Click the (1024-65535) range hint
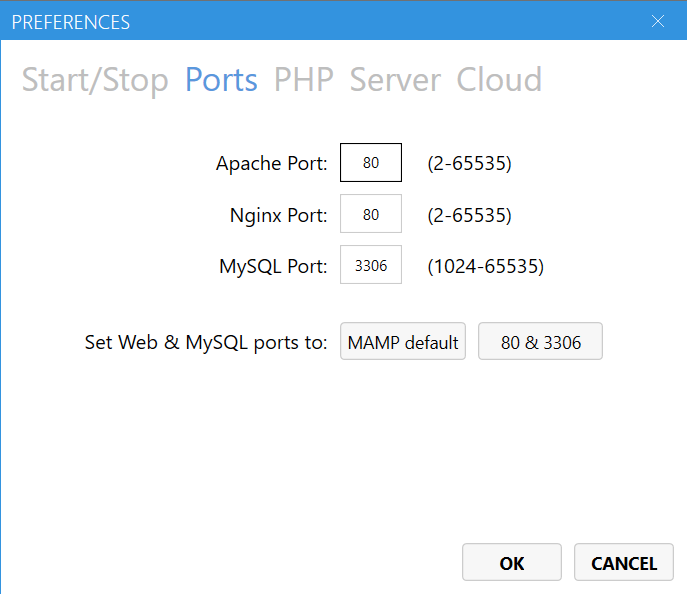 tap(485, 267)
